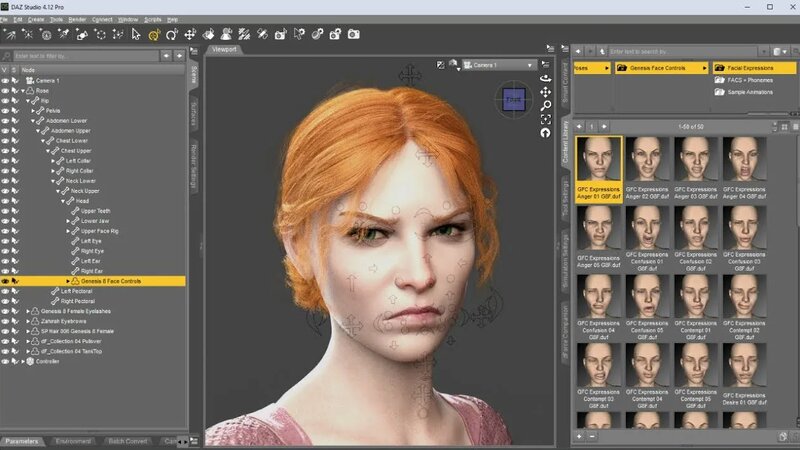Toggle visibility eye for Zahirah Eyebrows

5,321
